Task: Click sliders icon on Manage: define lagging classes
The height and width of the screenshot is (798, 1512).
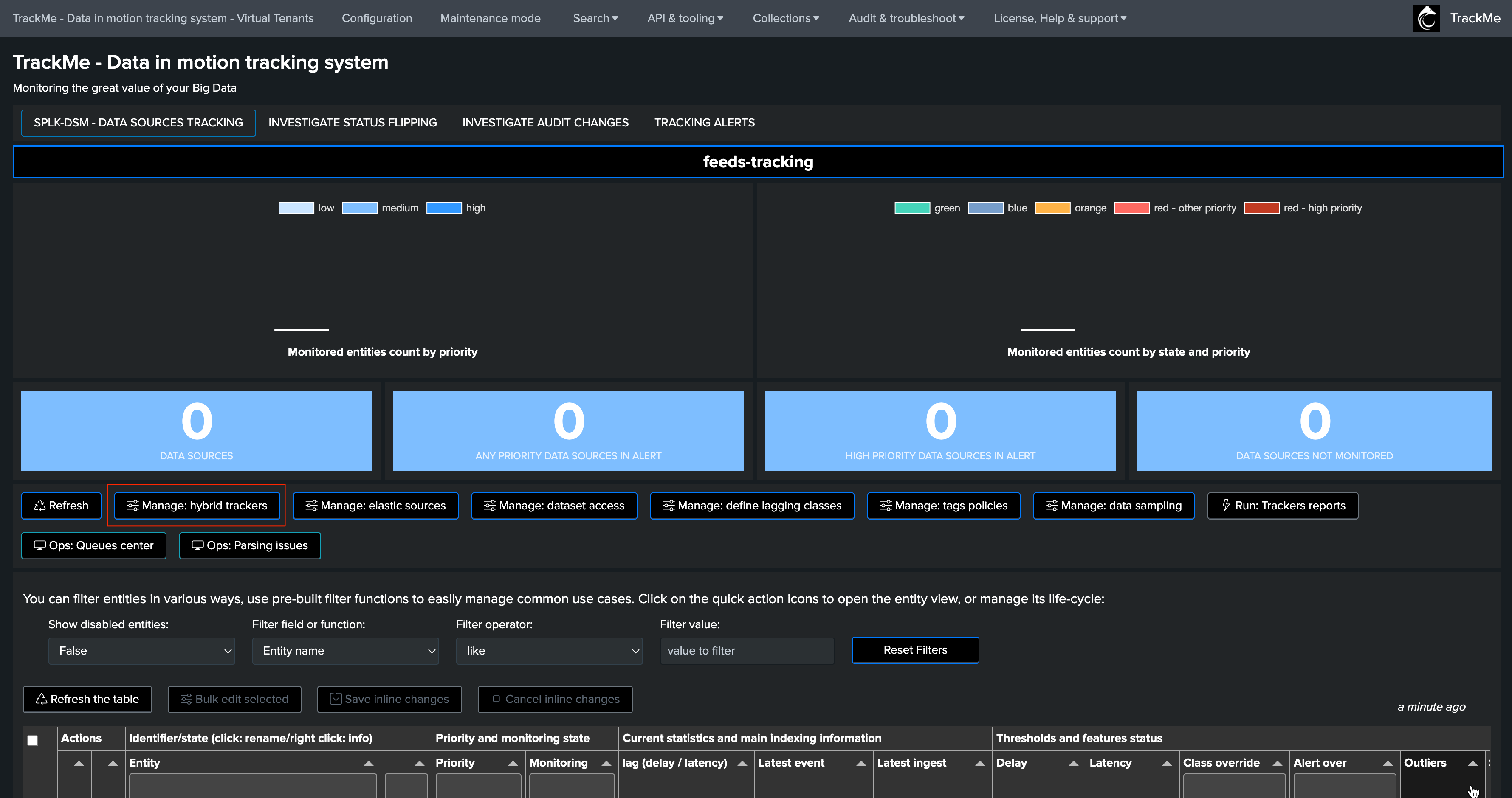Action: coord(668,505)
